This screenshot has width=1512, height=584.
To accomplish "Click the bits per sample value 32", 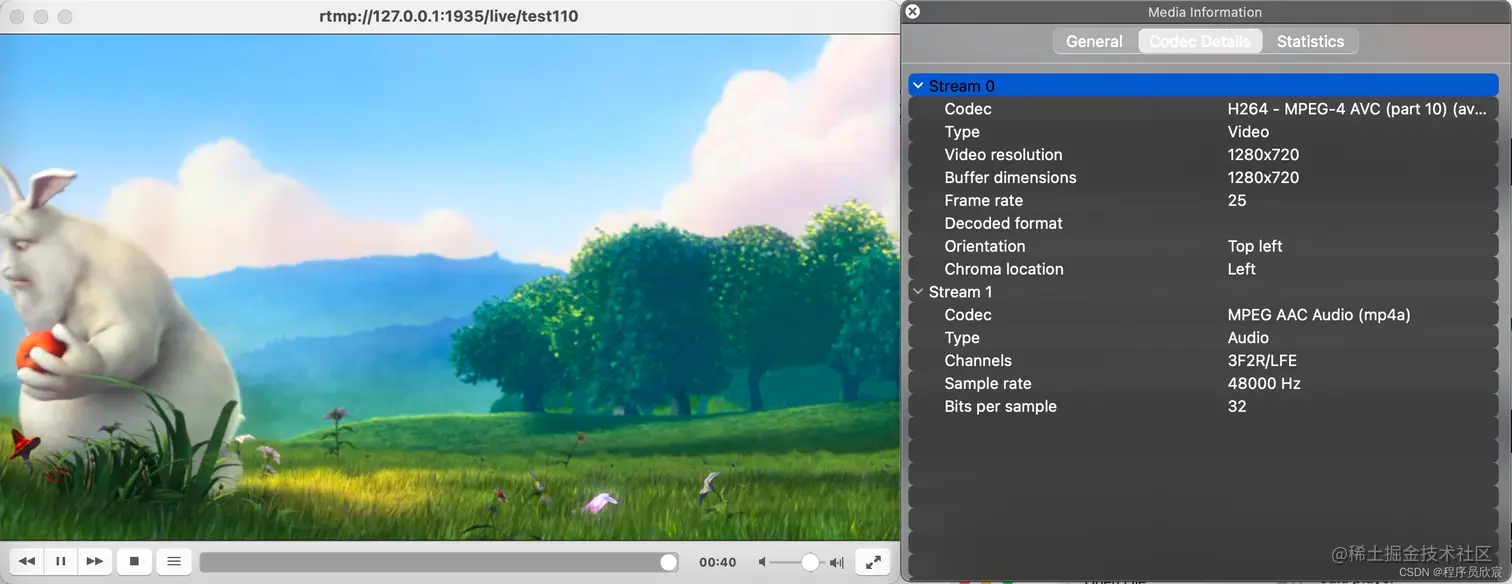I will tap(1237, 407).
